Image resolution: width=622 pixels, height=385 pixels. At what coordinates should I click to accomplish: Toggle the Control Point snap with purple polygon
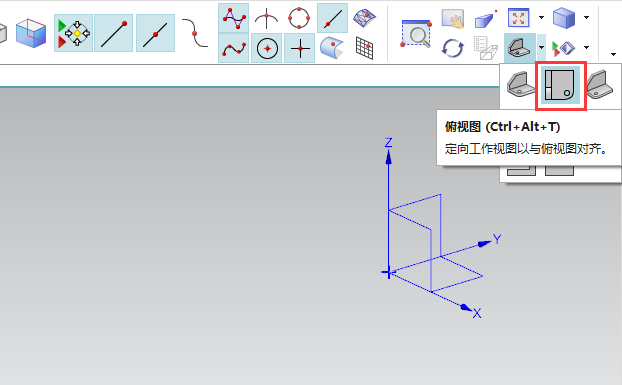pyautogui.click(x=234, y=18)
